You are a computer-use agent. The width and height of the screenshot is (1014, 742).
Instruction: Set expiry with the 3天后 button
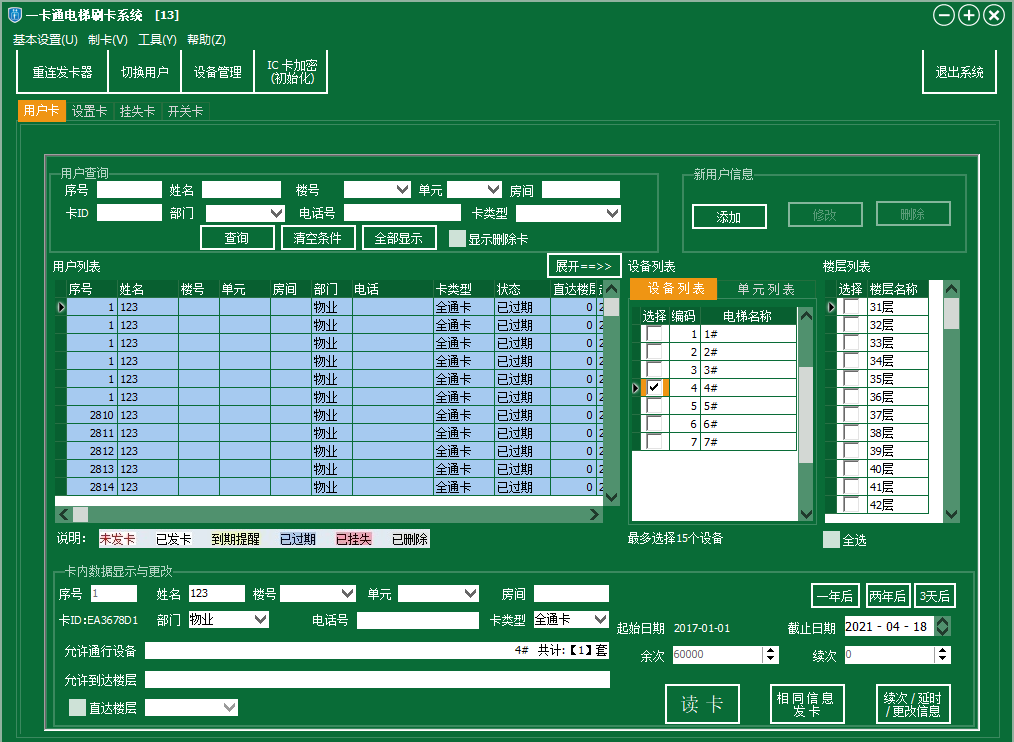click(x=934, y=596)
